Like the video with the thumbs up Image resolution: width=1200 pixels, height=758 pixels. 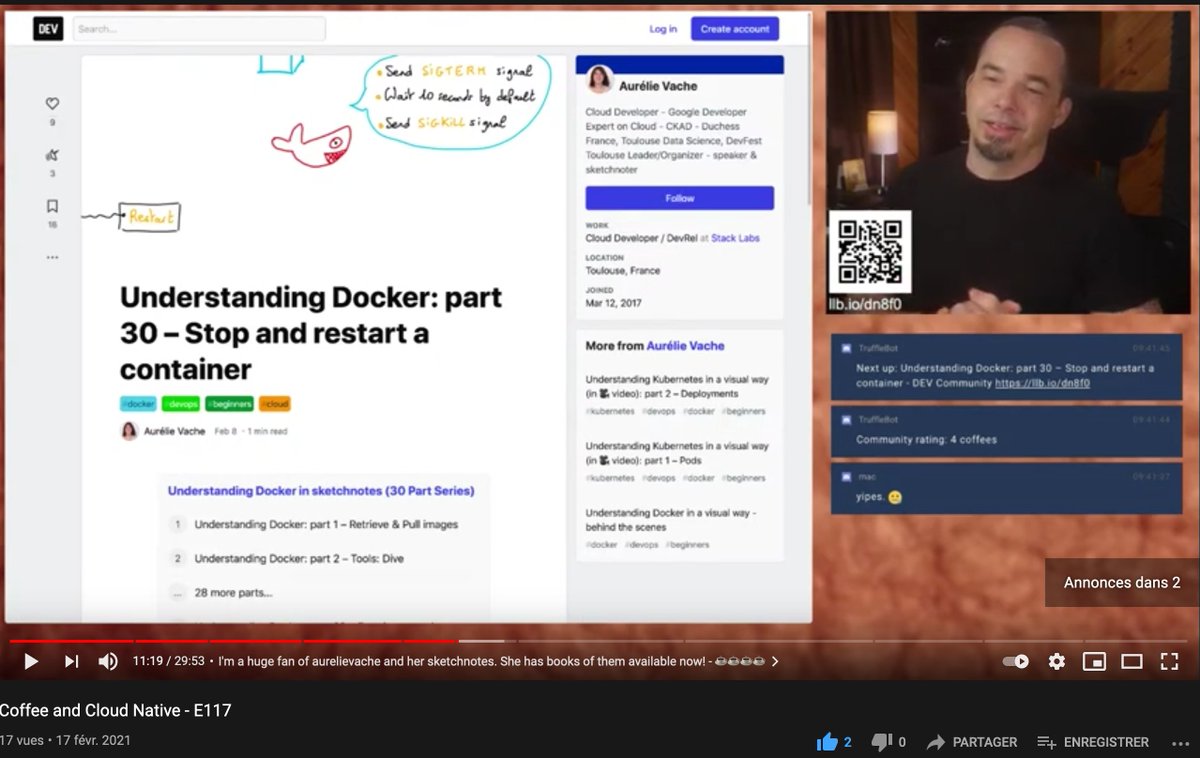tap(831, 741)
